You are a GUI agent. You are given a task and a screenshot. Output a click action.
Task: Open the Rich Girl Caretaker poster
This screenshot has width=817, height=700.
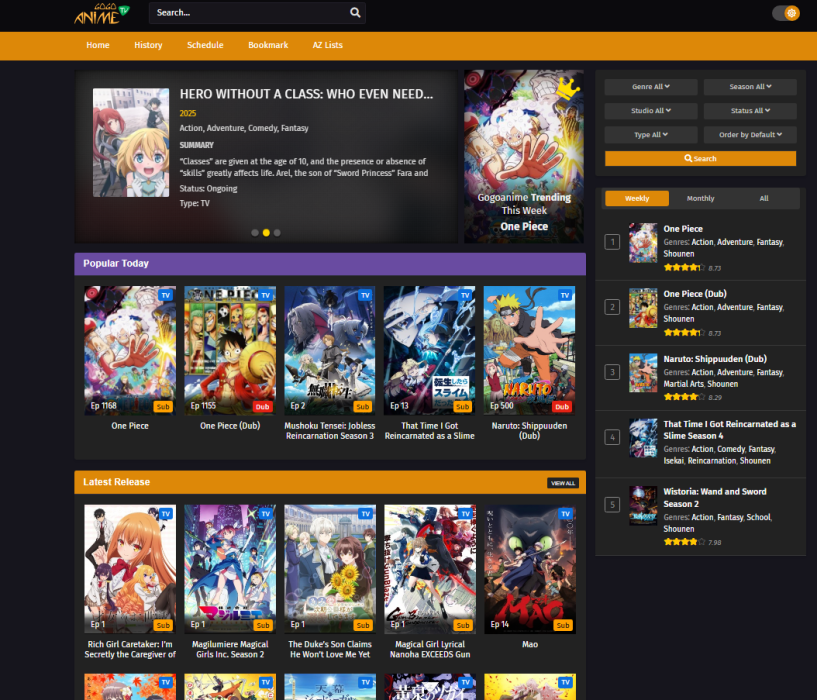130,569
